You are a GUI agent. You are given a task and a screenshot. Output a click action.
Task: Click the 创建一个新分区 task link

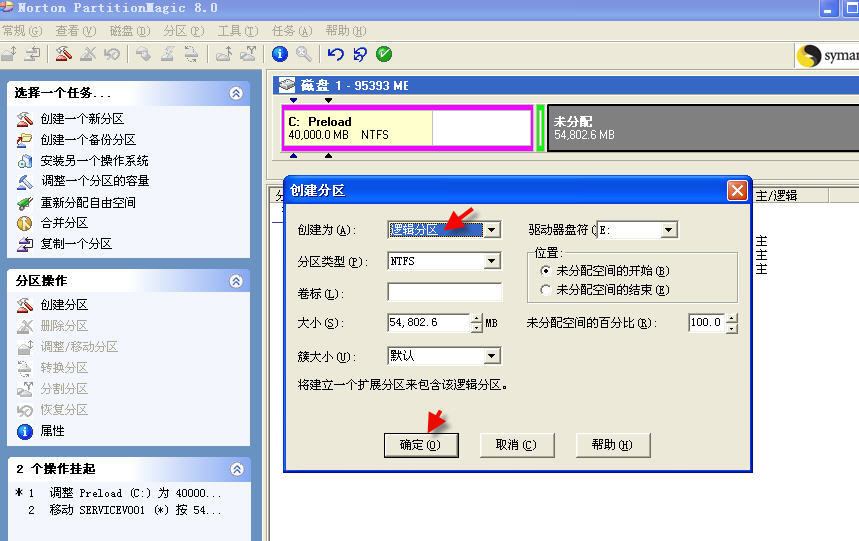point(82,119)
